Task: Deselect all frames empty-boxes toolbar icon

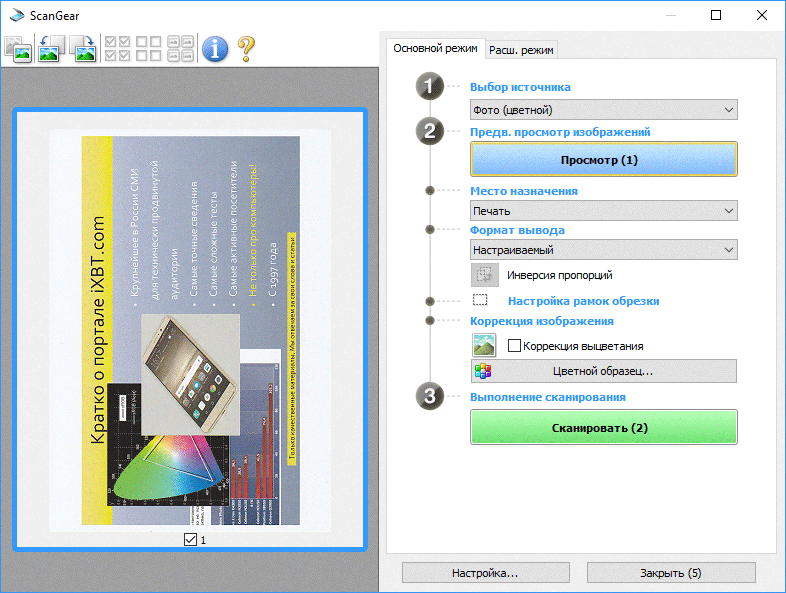Action: [x=148, y=49]
